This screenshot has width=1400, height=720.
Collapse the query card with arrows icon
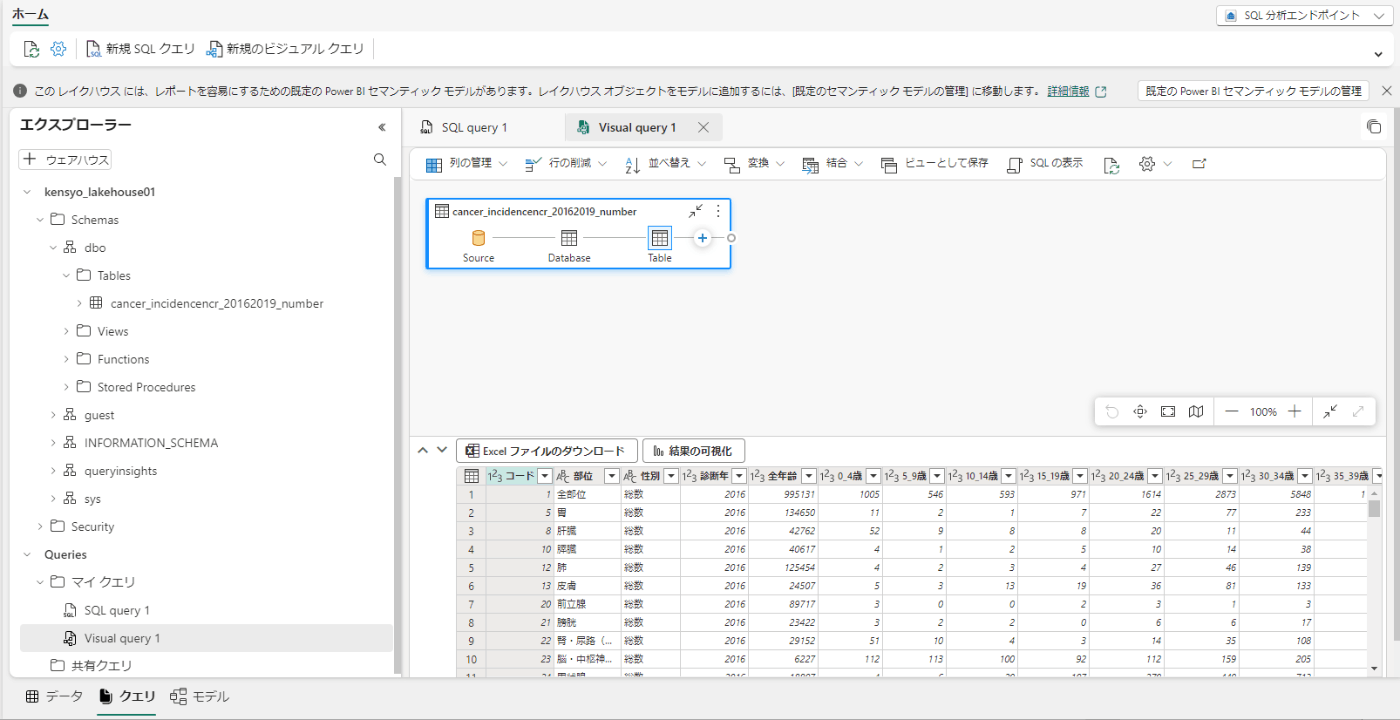696,211
